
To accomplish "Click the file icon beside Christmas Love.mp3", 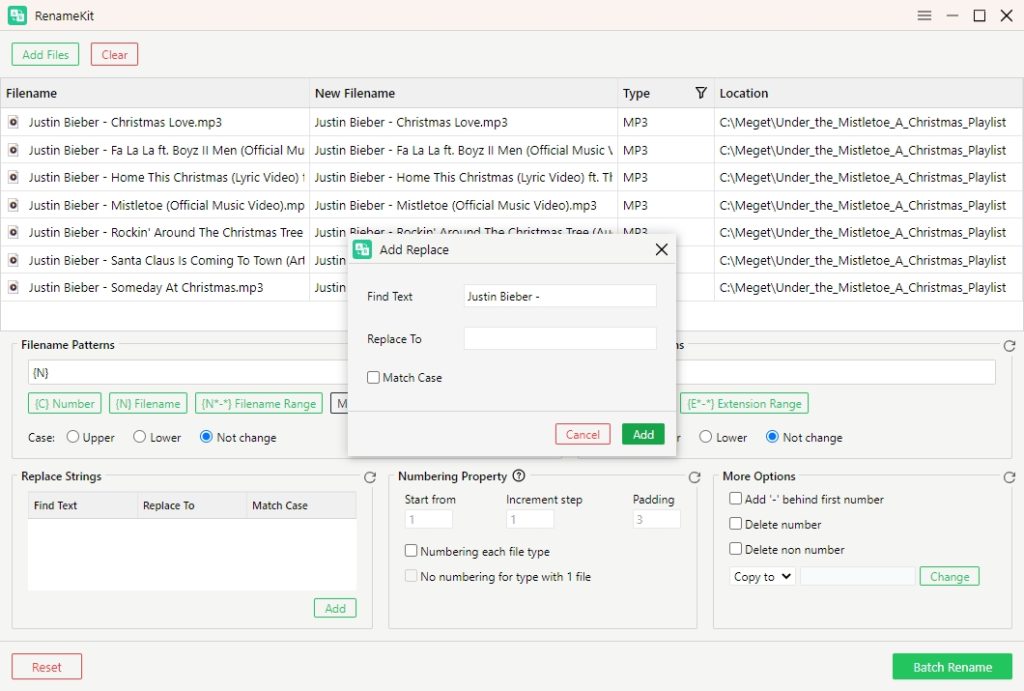I will click(x=14, y=120).
